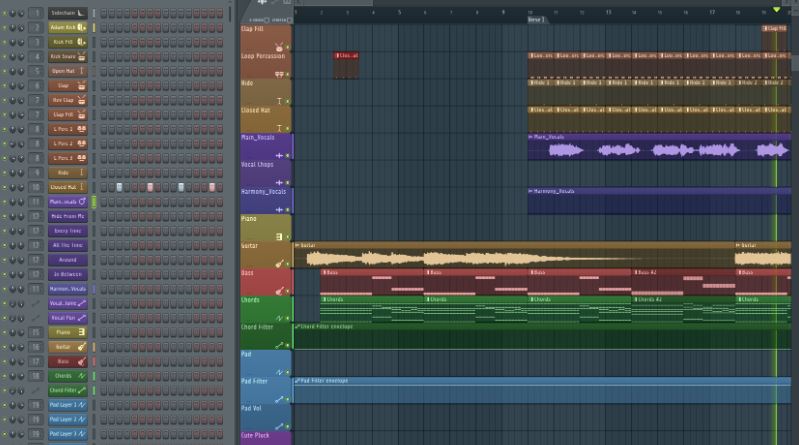Mute the Chords playlist track dot
This screenshot has width=799, height=445.
tap(287, 318)
